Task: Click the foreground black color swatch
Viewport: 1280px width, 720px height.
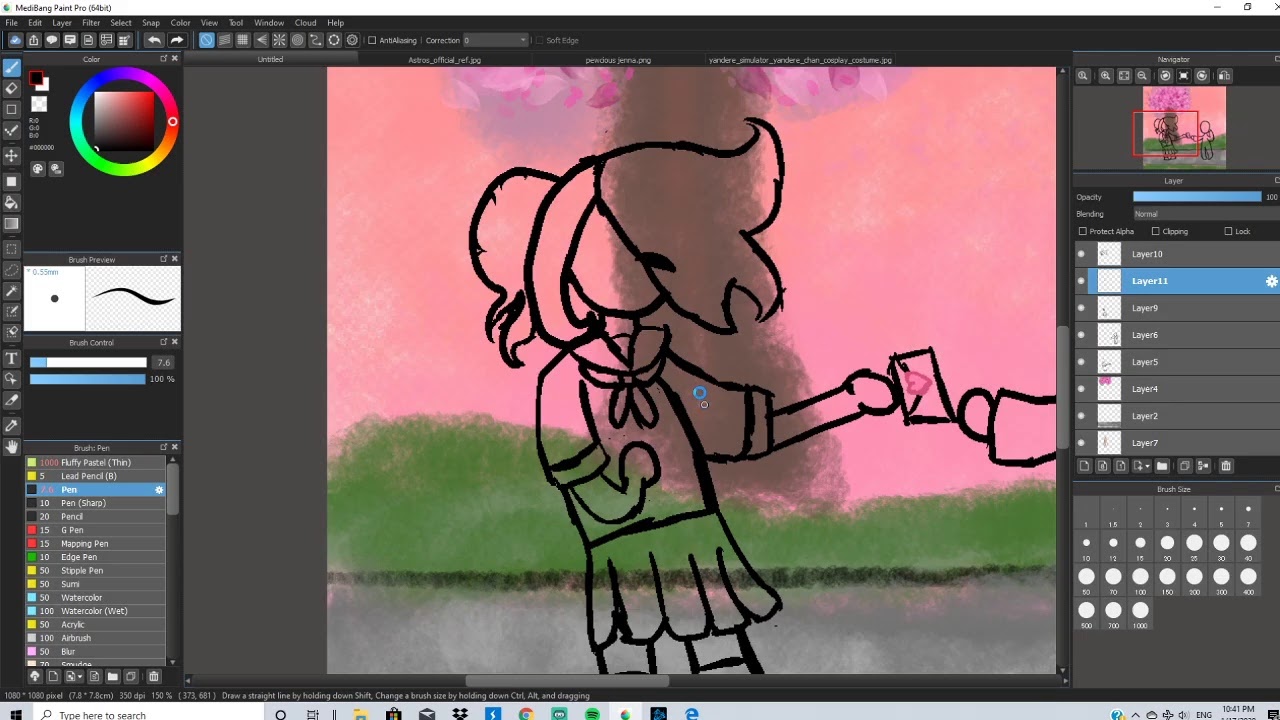Action: coord(36,78)
